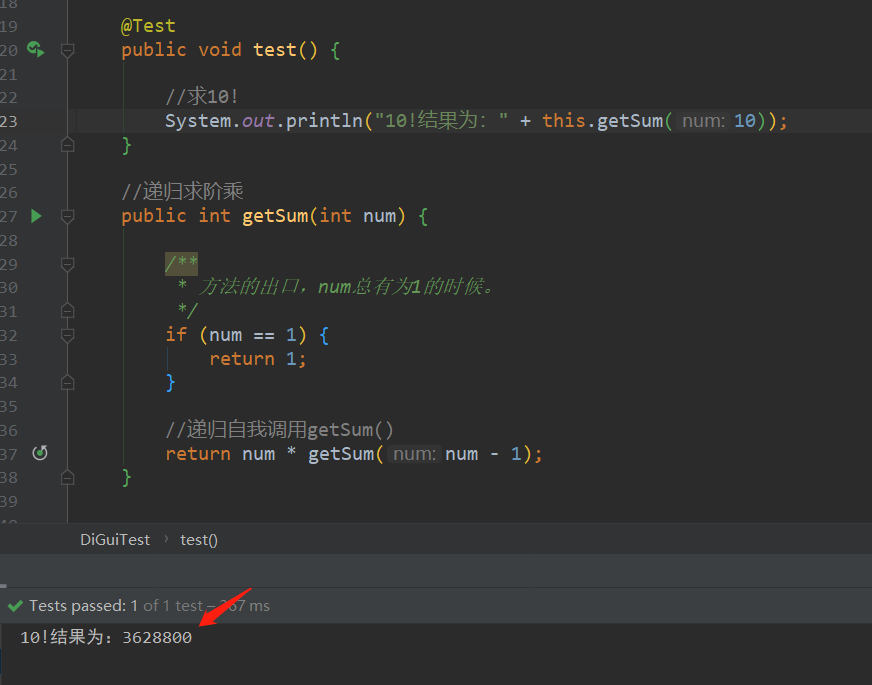Screen dimensions: 872x685
Task: Click line number 37 in the gutter
Action: tap(9, 454)
